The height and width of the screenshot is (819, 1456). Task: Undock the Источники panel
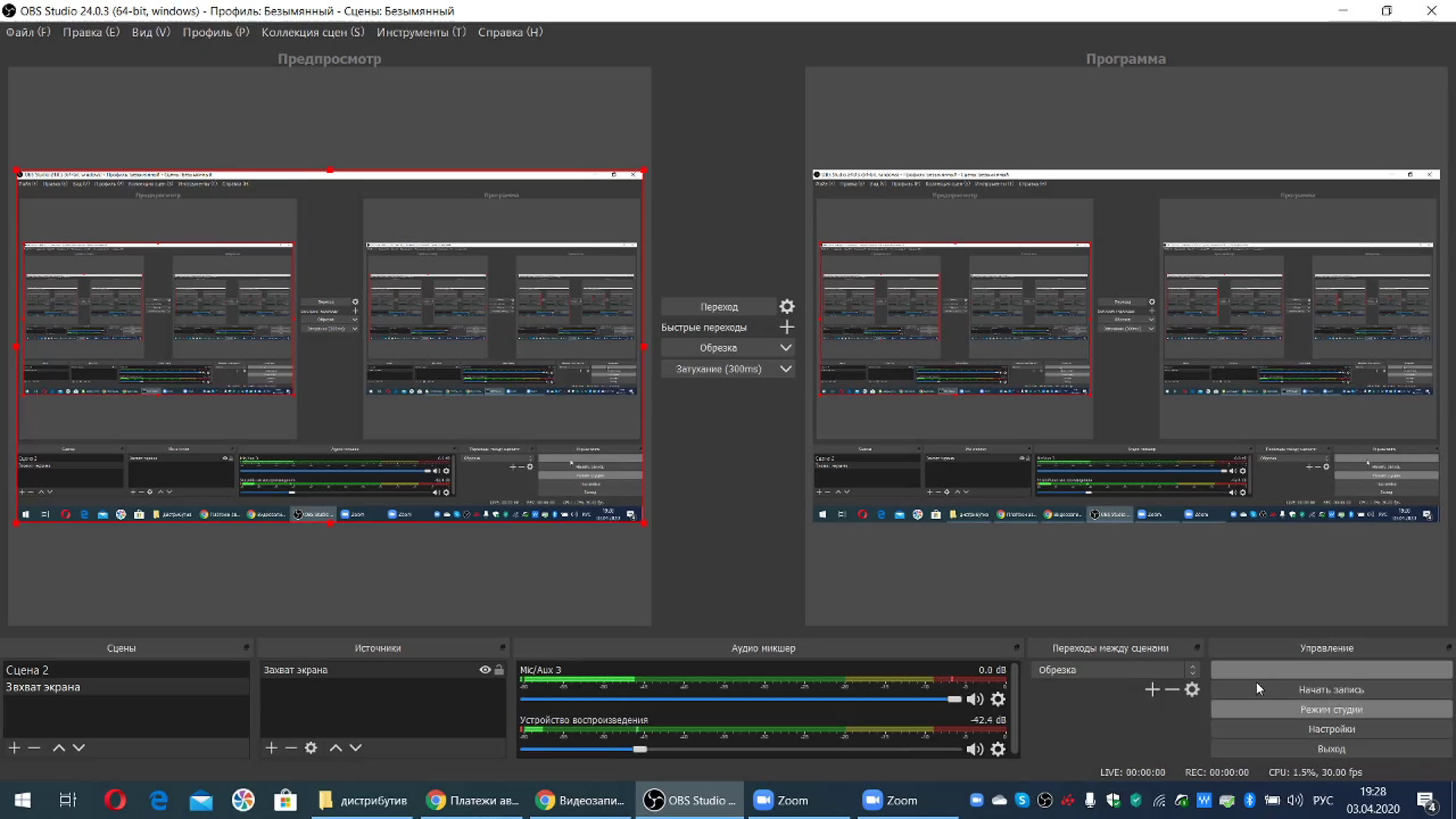pos(503,647)
